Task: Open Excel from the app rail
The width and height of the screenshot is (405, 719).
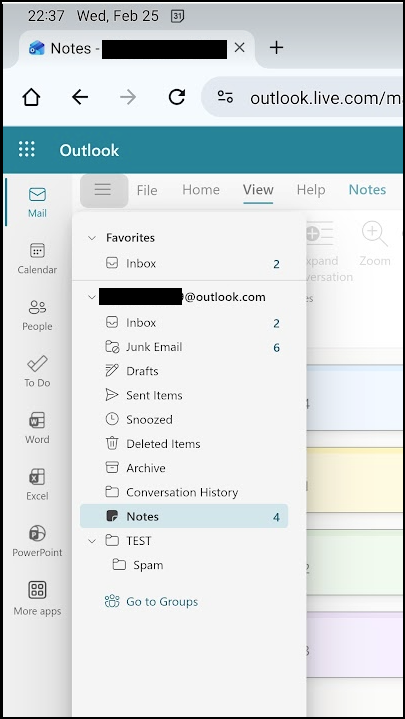Action: [x=37, y=484]
